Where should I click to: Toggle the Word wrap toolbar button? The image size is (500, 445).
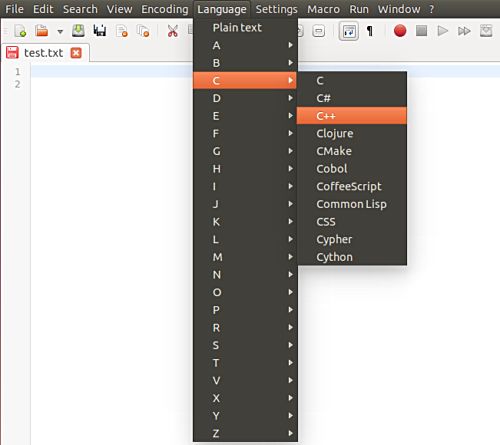(349, 31)
